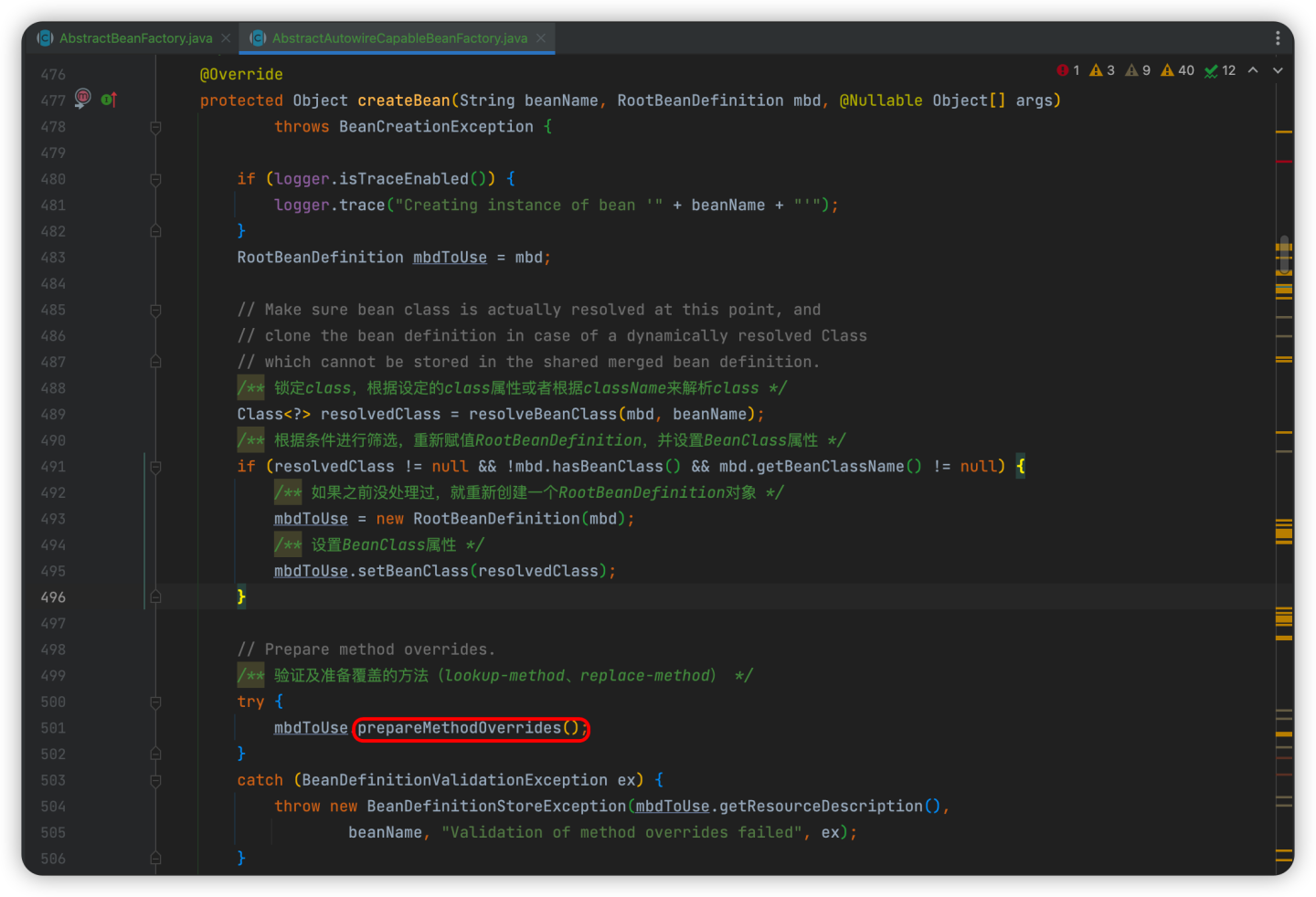The height and width of the screenshot is (897, 1316).
Task: Click the isTraceEnabled method call
Action: (404, 179)
